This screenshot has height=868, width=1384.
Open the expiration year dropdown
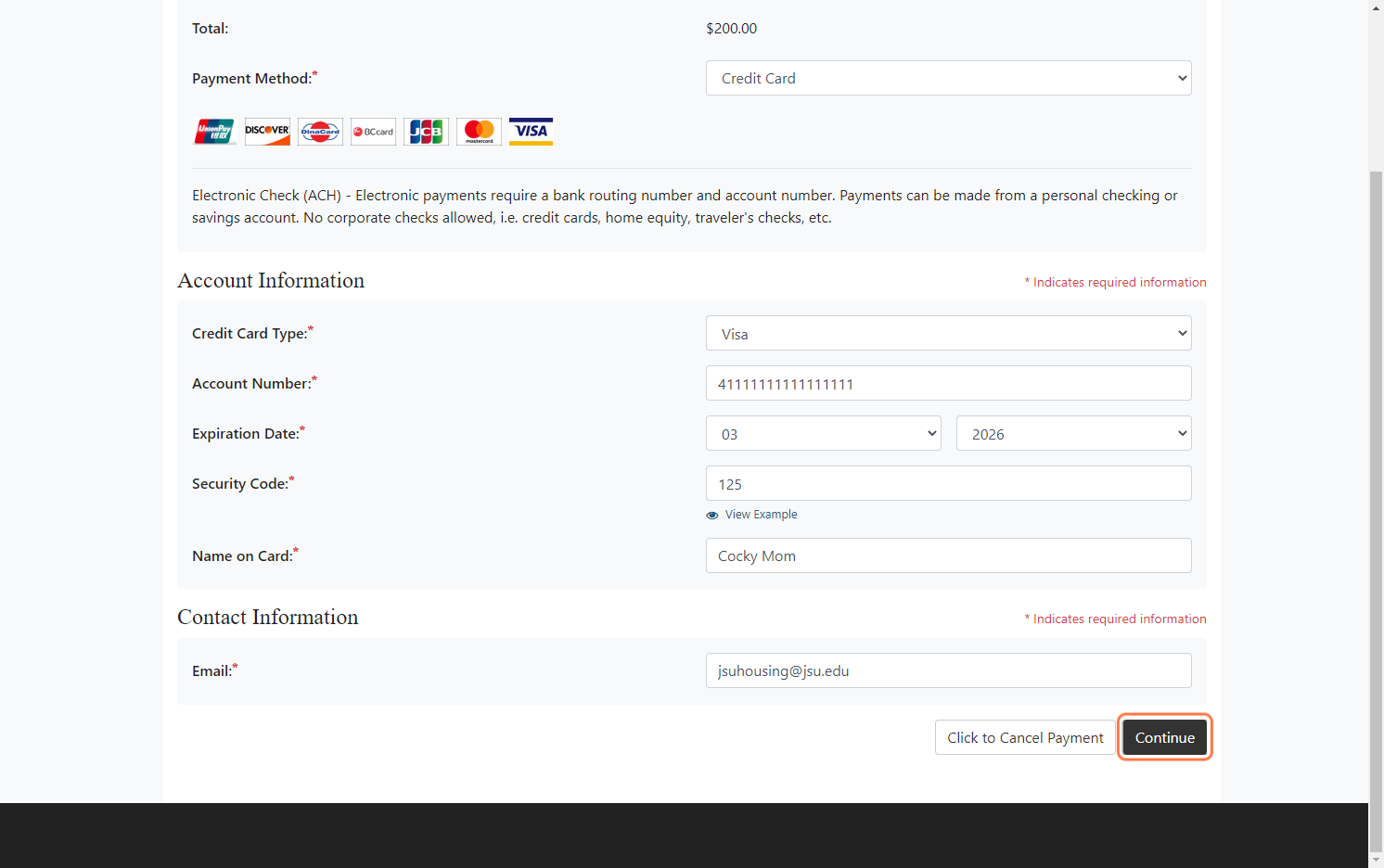coord(1074,433)
